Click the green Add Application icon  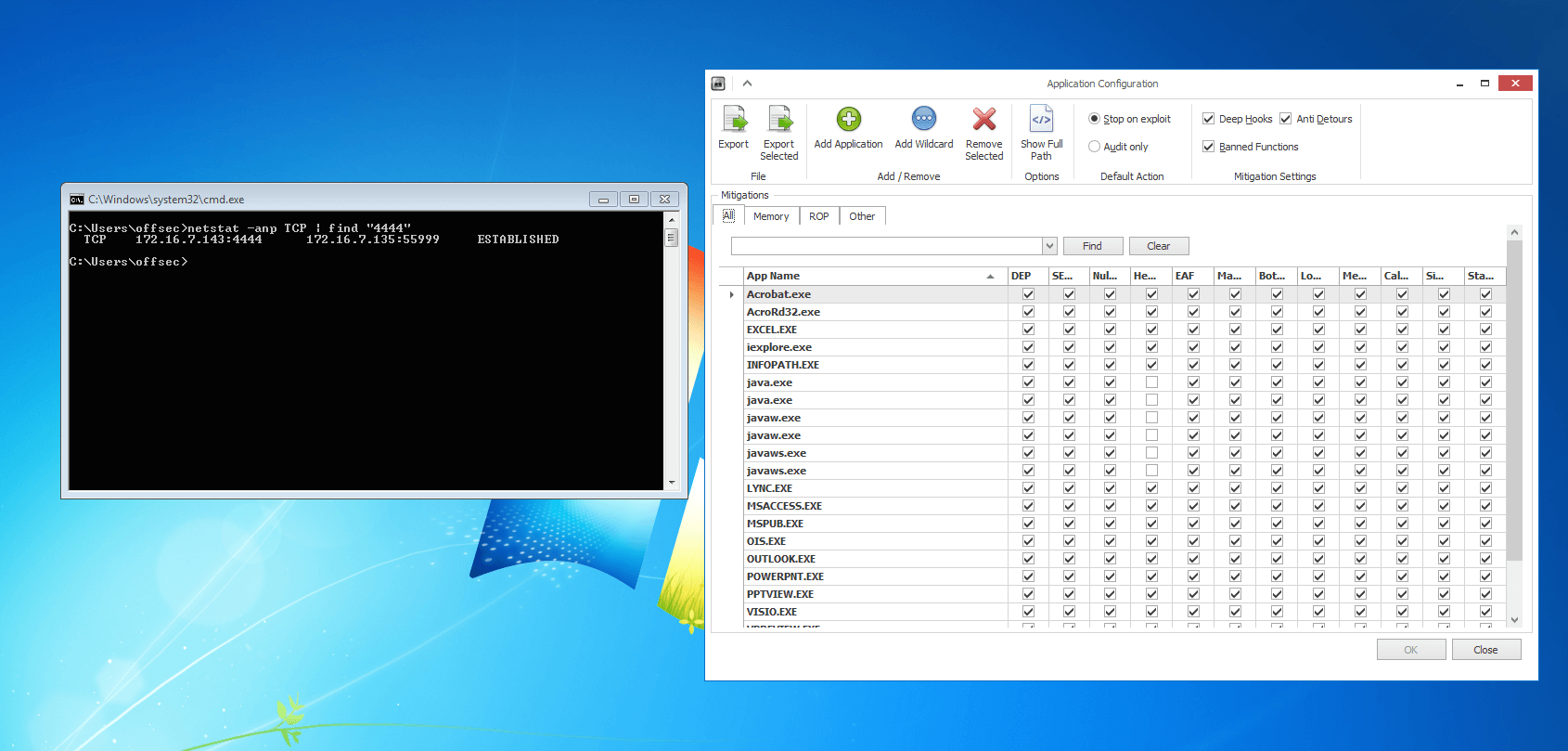click(x=848, y=120)
